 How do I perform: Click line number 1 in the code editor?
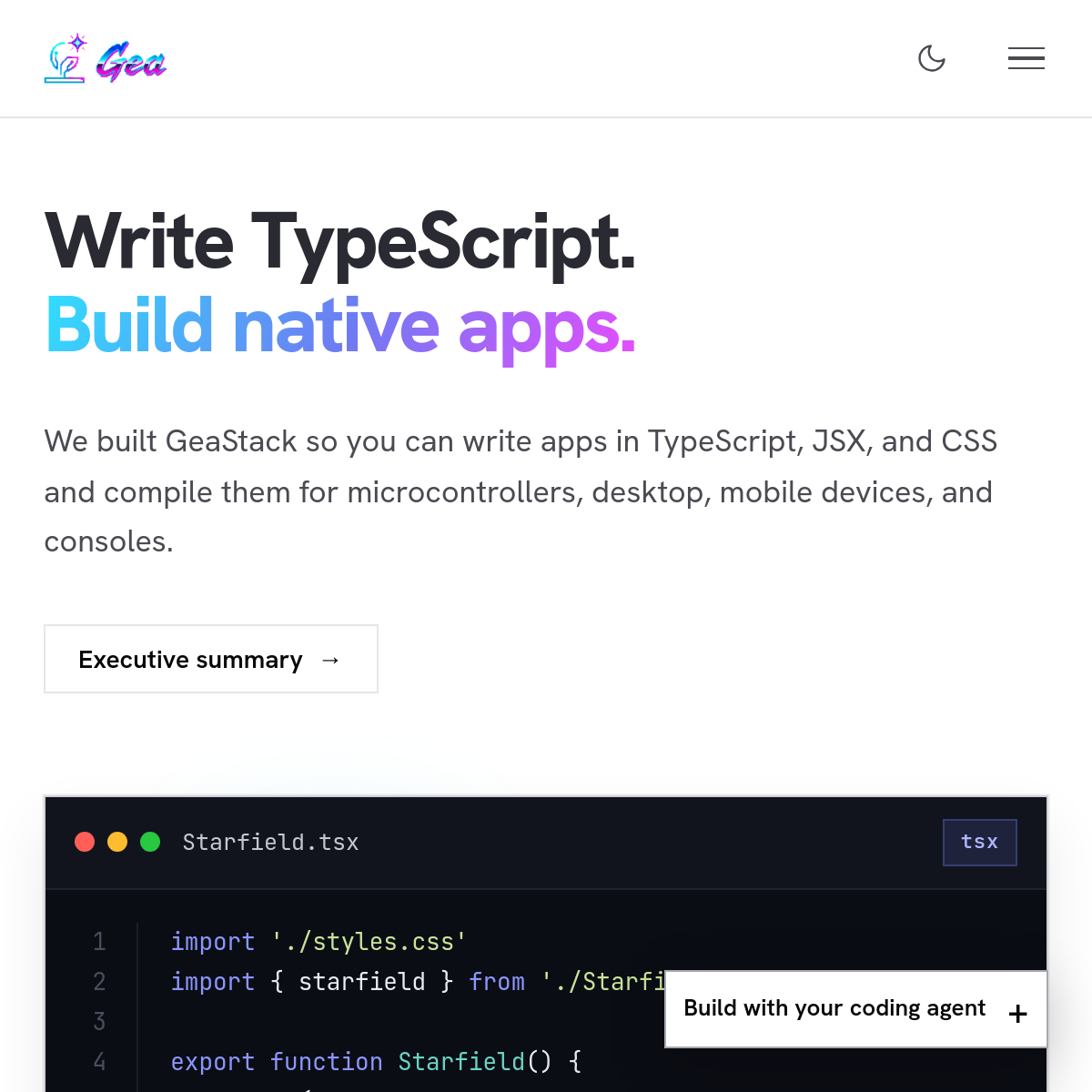point(99,942)
